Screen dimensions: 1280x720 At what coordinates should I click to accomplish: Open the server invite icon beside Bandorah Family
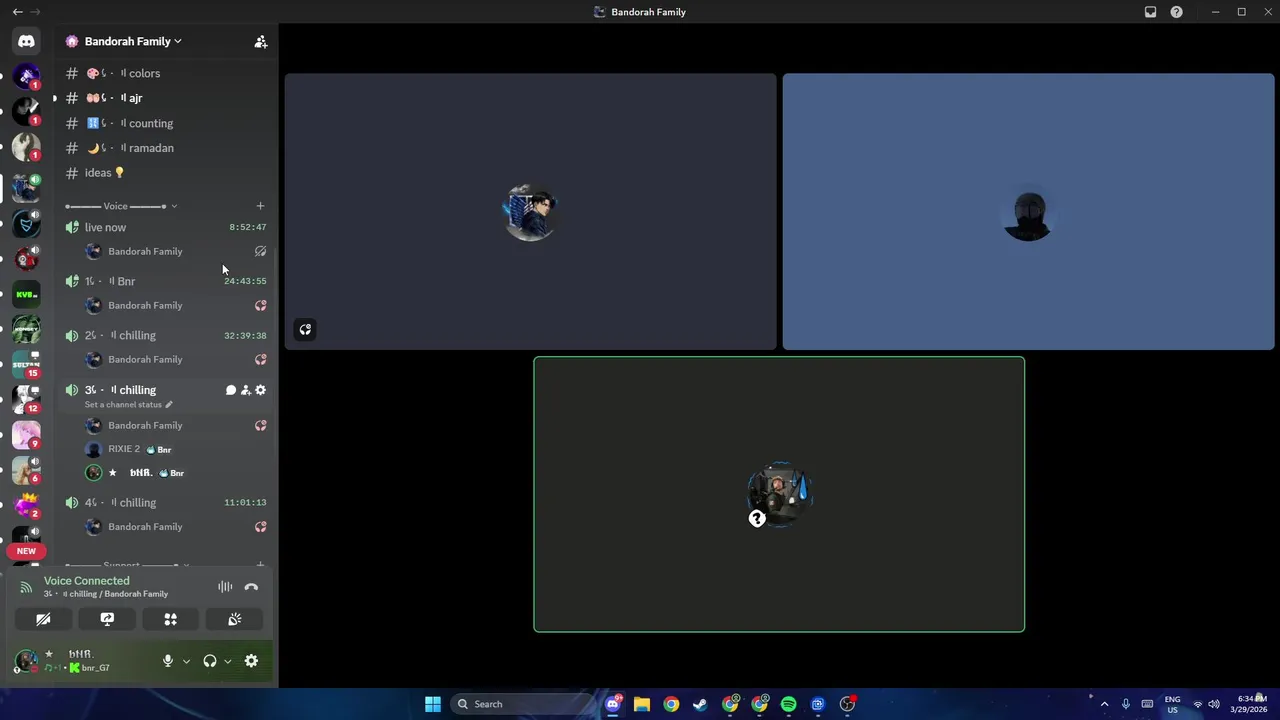(260, 41)
